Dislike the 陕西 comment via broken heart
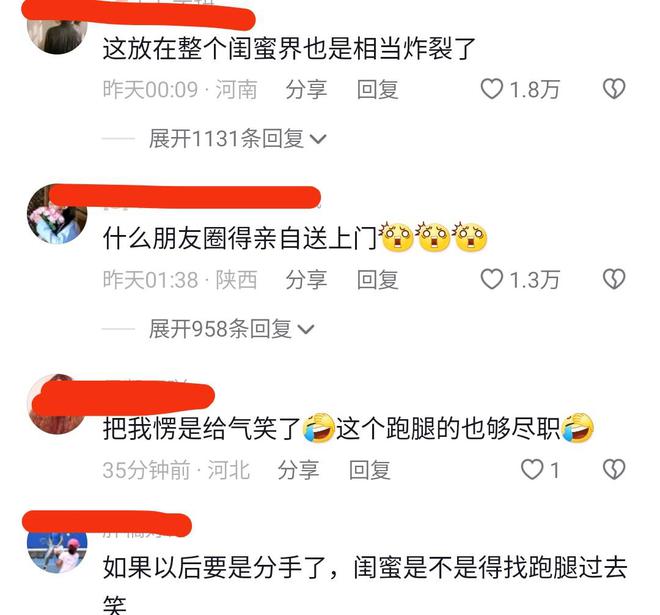660x615 pixels. coord(614,280)
